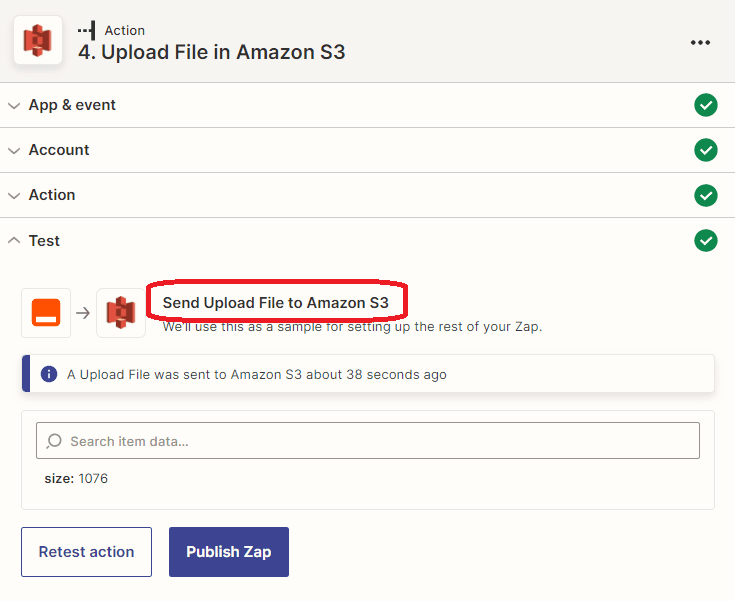Click the blue info icon in notification
This screenshot has width=735, height=601.
tap(48, 374)
